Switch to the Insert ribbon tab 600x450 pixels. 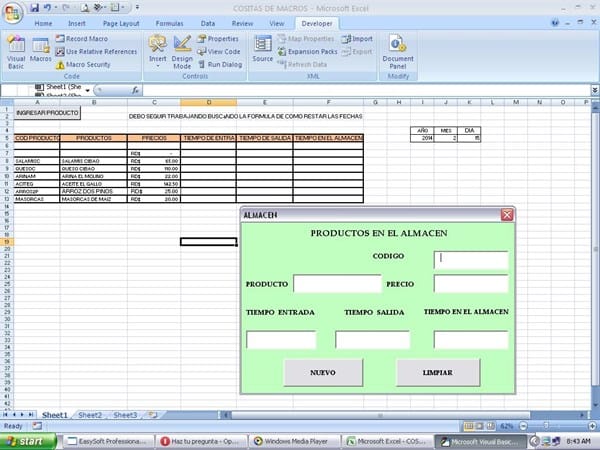pyautogui.click(x=77, y=23)
